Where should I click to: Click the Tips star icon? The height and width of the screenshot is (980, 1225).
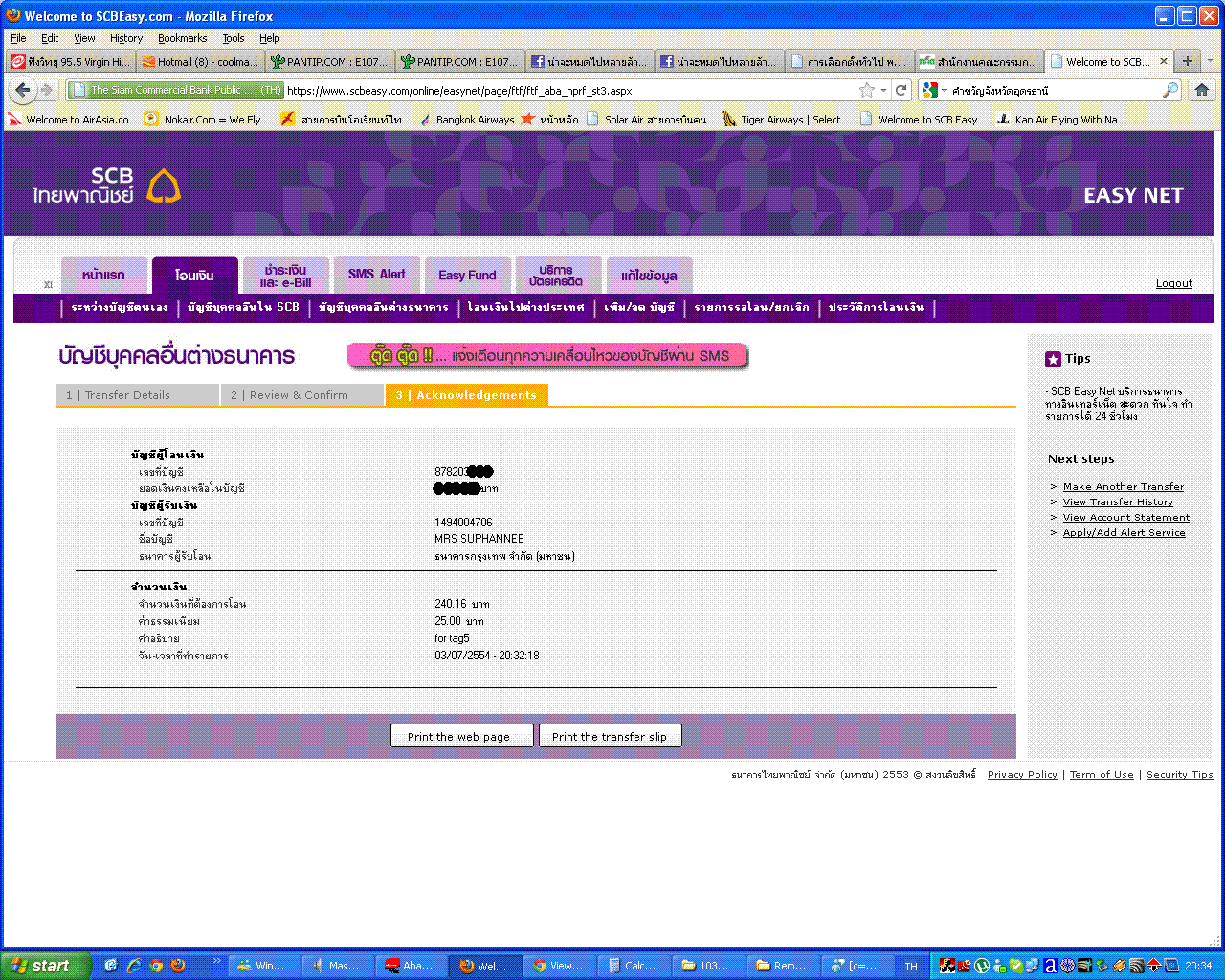pos(1053,359)
